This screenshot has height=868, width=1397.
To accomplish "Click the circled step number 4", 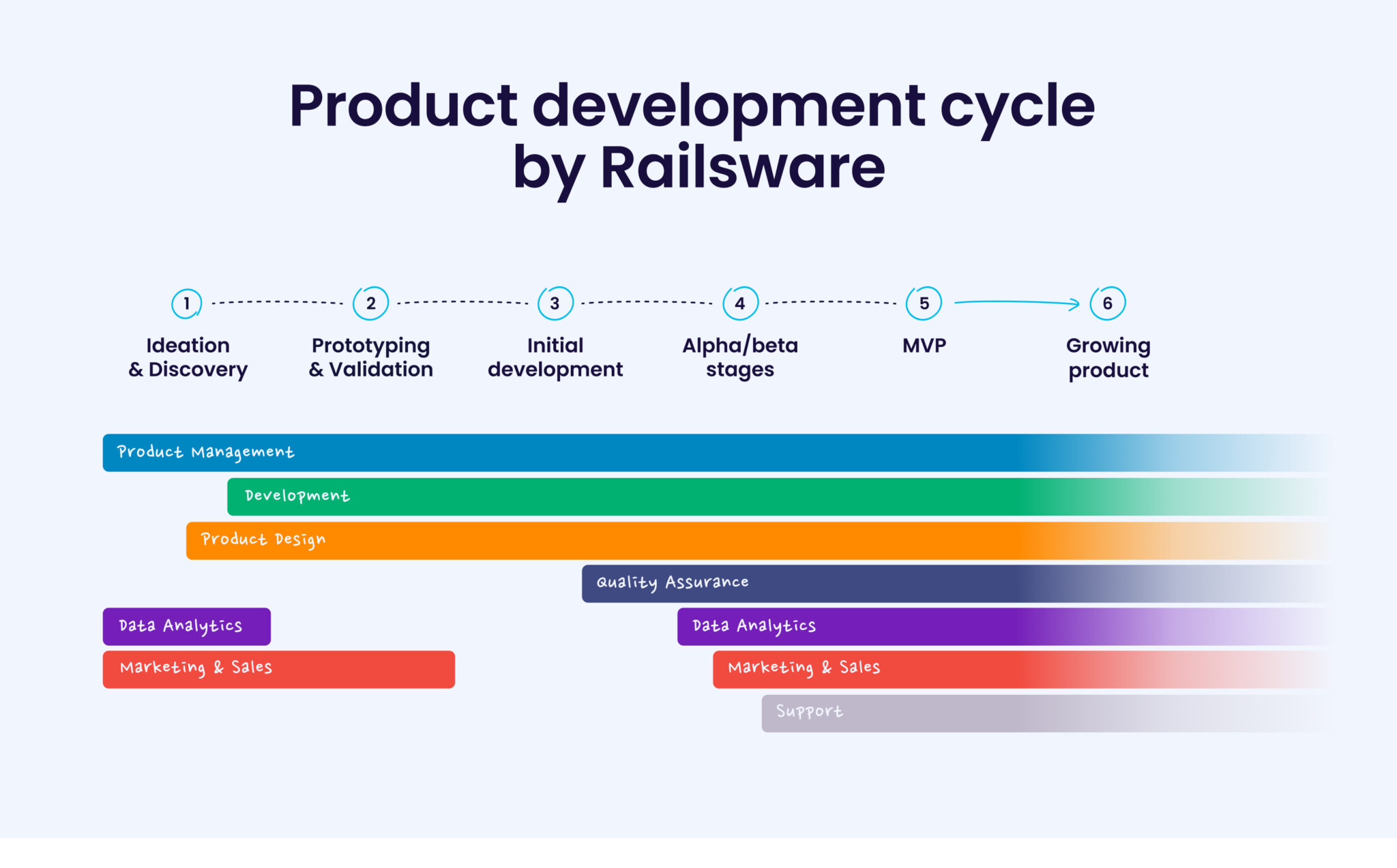I will point(740,304).
